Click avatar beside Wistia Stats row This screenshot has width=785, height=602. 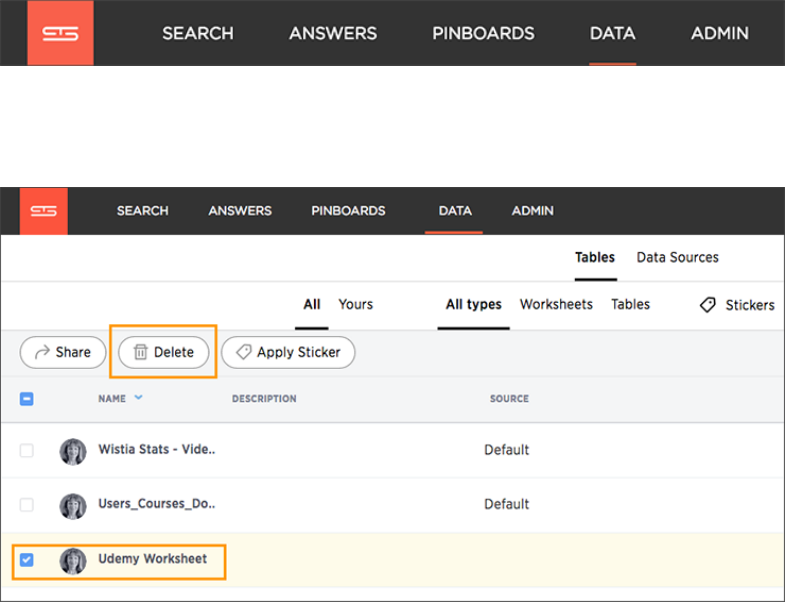click(x=72, y=451)
